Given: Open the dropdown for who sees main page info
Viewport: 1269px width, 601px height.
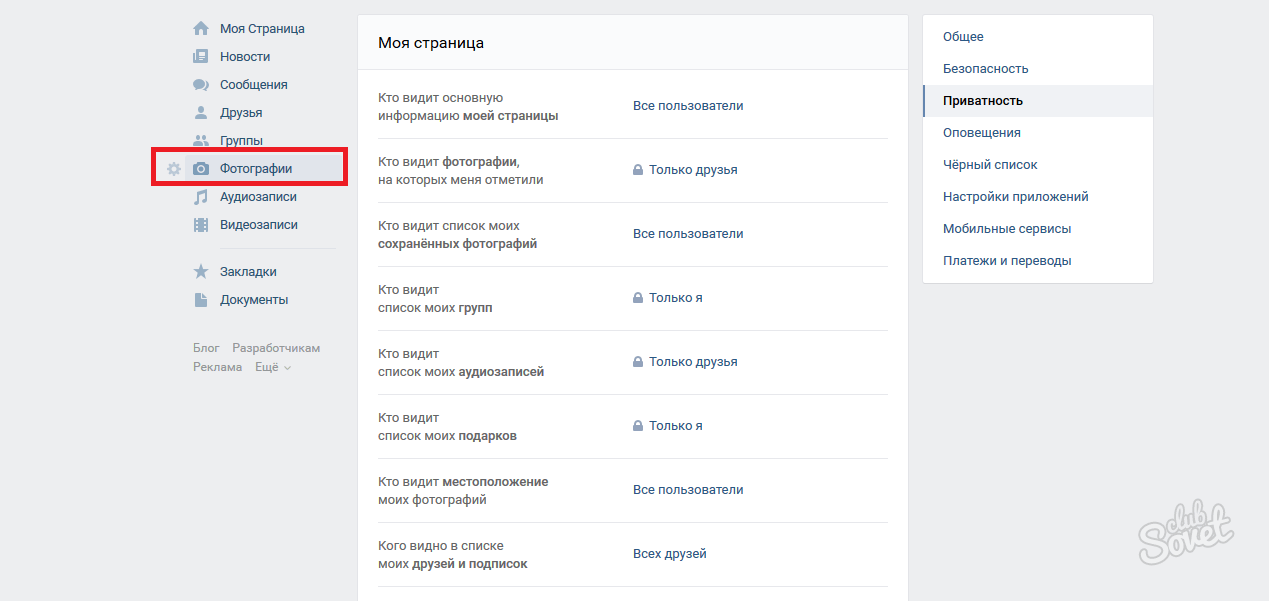Looking at the screenshot, I should click(x=688, y=106).
